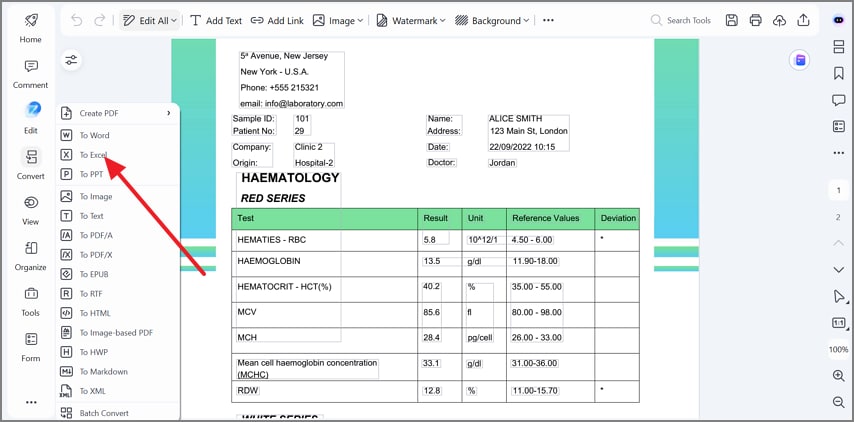Open the Tools section in sidebar

pyautogui.click(x=30, y=302)
